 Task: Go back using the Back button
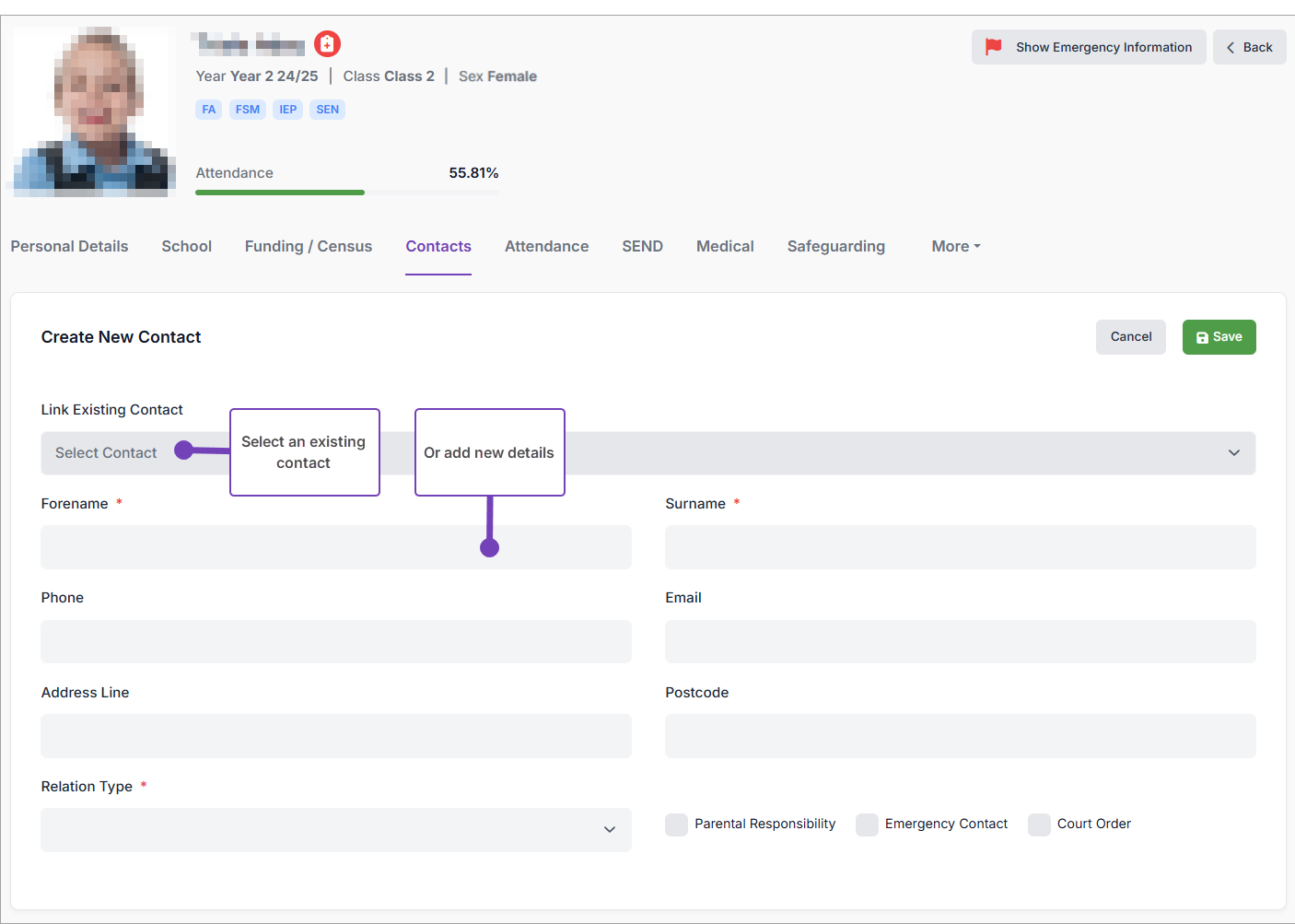(1249, 48)
